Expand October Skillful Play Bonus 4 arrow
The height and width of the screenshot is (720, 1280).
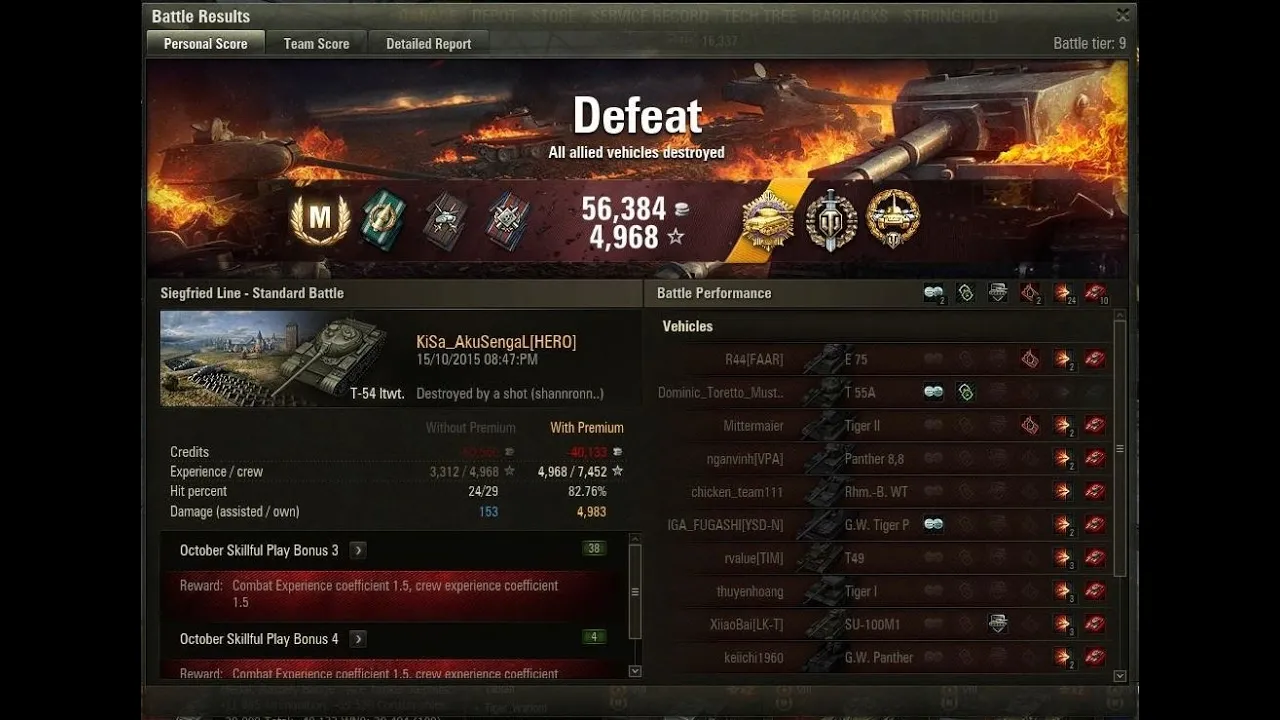(358, 639)
